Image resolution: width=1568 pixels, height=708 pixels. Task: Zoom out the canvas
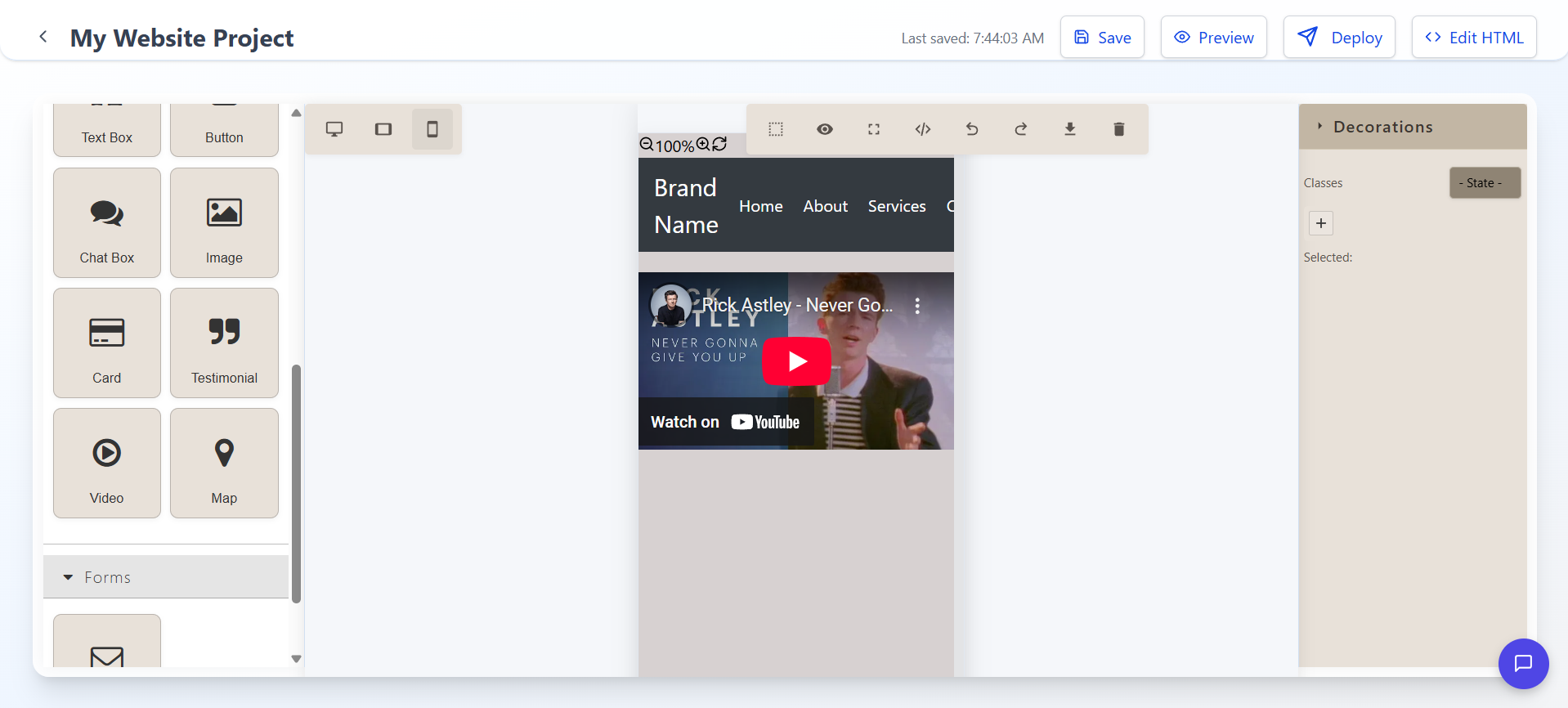pos(647,145)
